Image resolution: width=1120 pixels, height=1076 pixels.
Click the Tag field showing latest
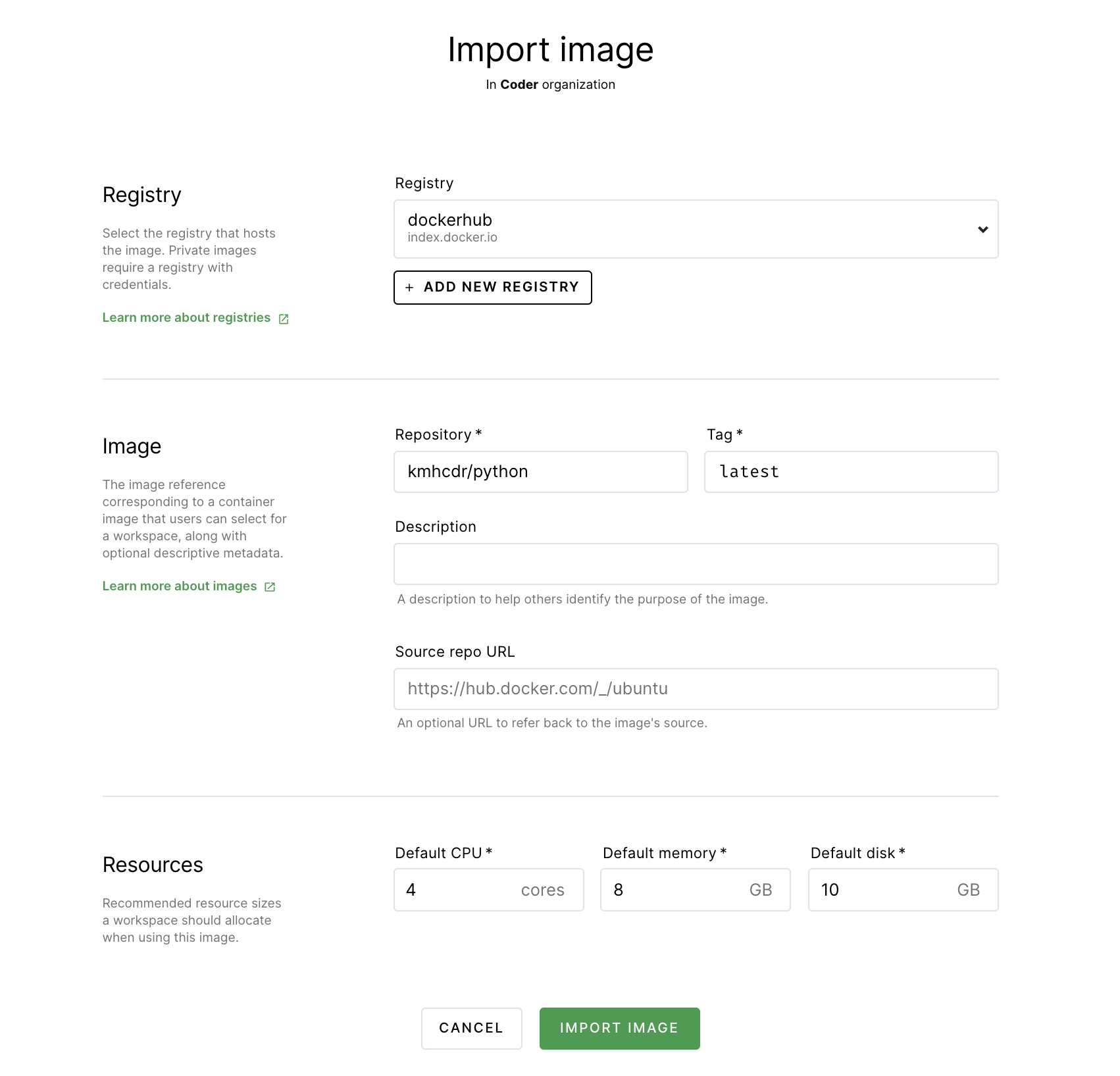pyautogui.click(x=851, y=471)
